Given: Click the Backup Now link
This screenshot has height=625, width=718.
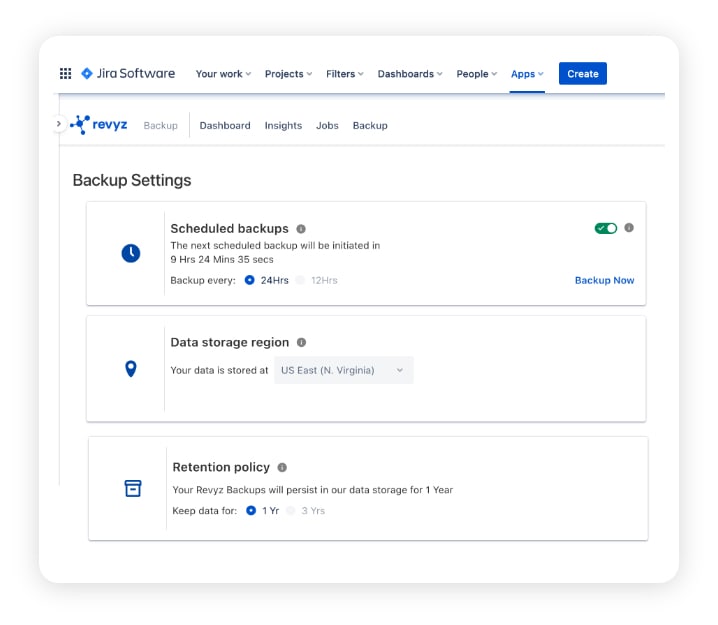Looking at the screenshot, I should point(604,281).
